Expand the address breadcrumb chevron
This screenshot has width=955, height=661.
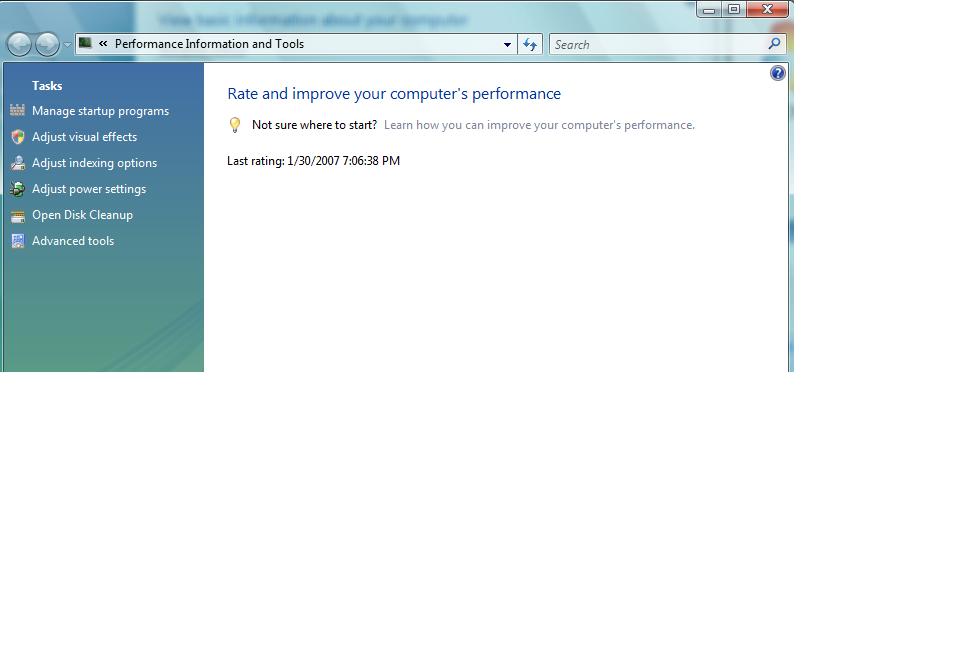pyautogui.click(x=103, y=44)
